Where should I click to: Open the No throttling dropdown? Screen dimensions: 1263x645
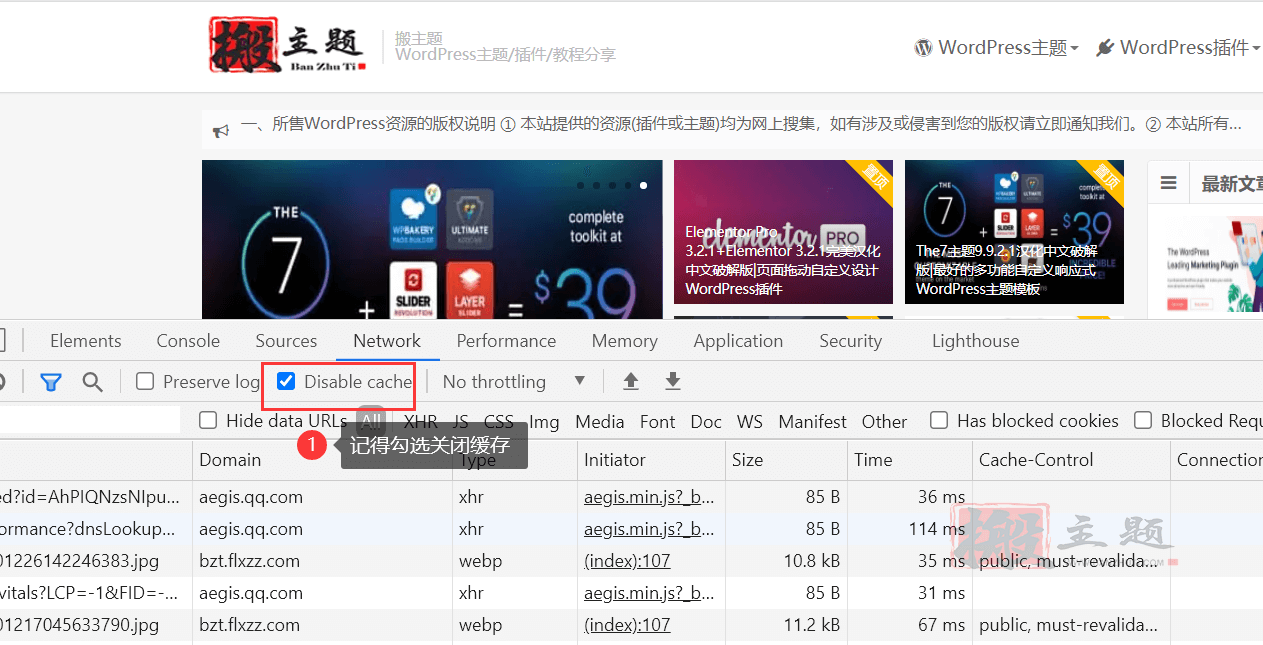pos(514,381)
